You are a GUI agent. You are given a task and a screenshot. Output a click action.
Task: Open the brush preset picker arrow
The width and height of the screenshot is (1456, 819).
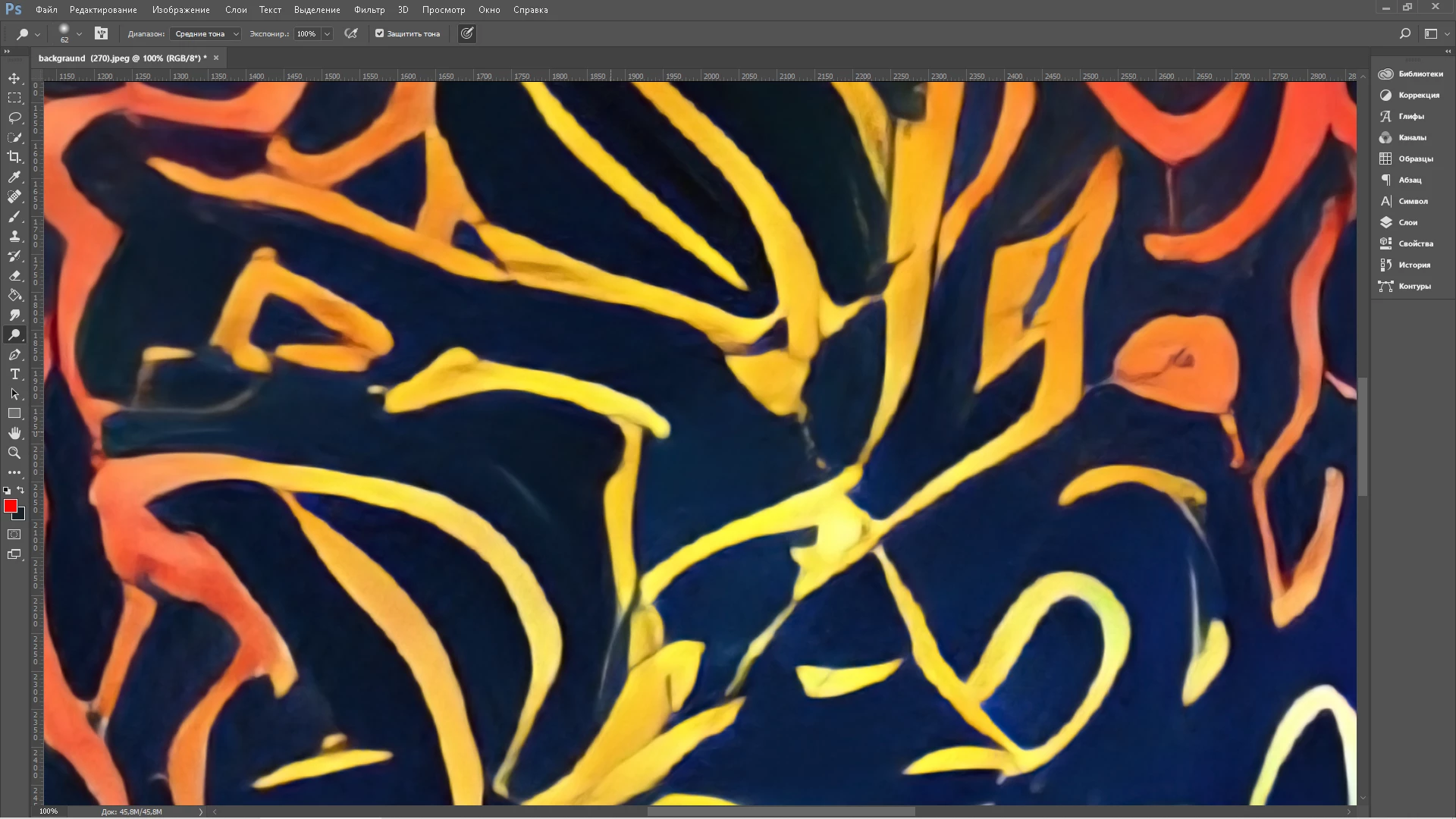pos(79,33)
